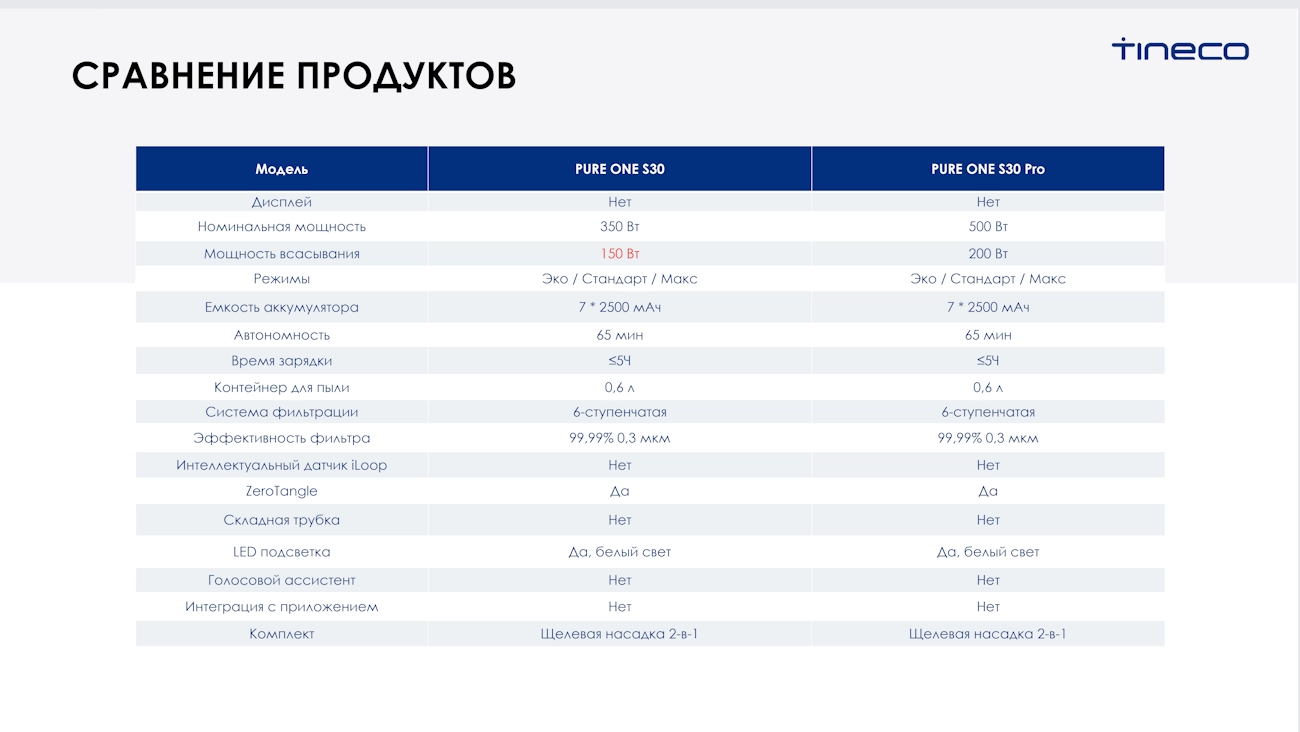Select the 'PURE ONE S30 Pro' header cell
This screenshot has width=1300, height=732.
click(x=988, y=169)
